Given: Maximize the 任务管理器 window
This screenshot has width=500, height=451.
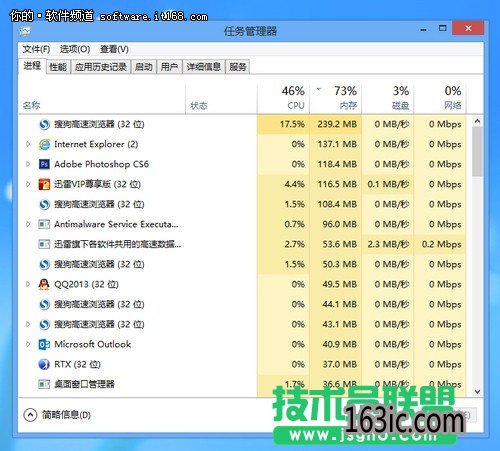Looking at the screenshot, I should point(443,28).
